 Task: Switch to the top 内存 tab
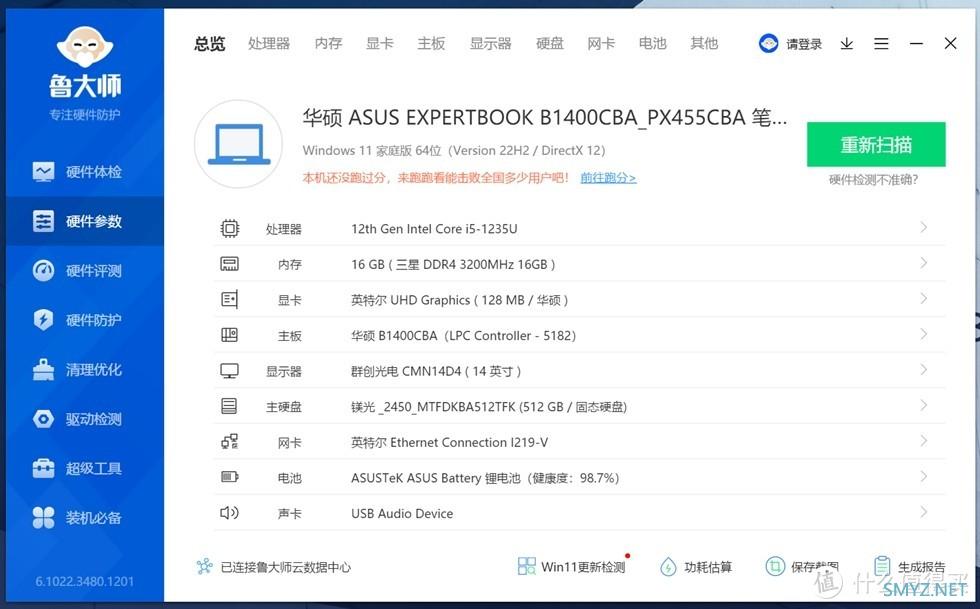tap(328, 44)
